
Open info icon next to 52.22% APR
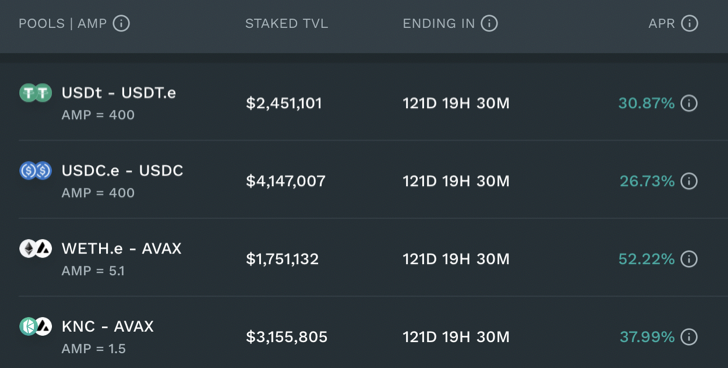click(689, 259)
